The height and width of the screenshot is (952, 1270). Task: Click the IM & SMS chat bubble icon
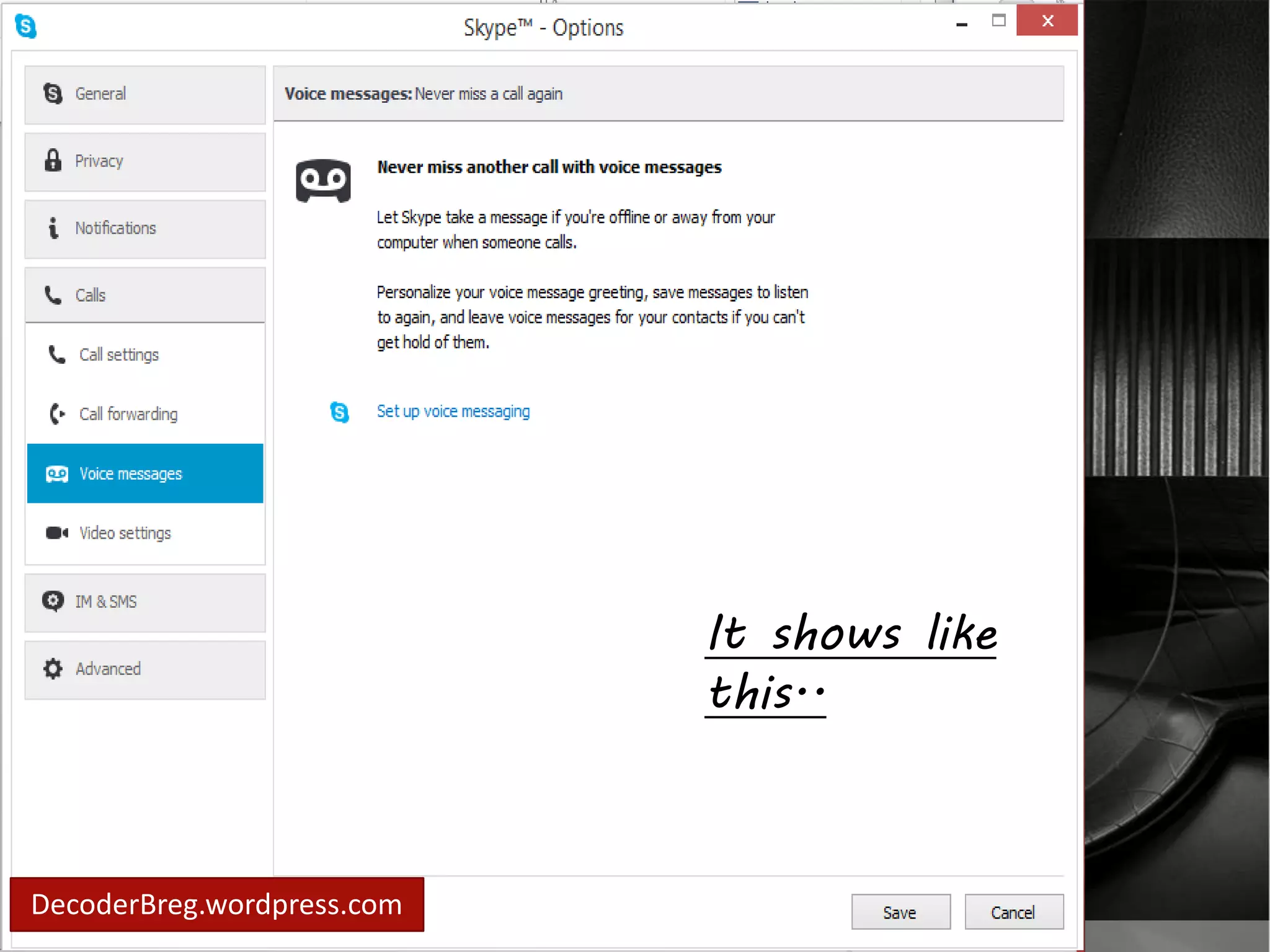[53, 601]
